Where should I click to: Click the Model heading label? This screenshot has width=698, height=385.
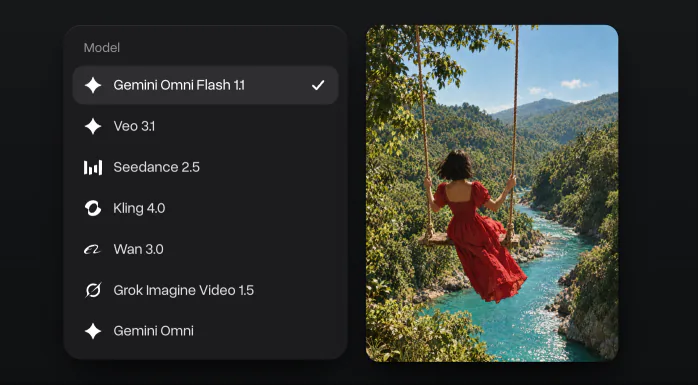101,48
